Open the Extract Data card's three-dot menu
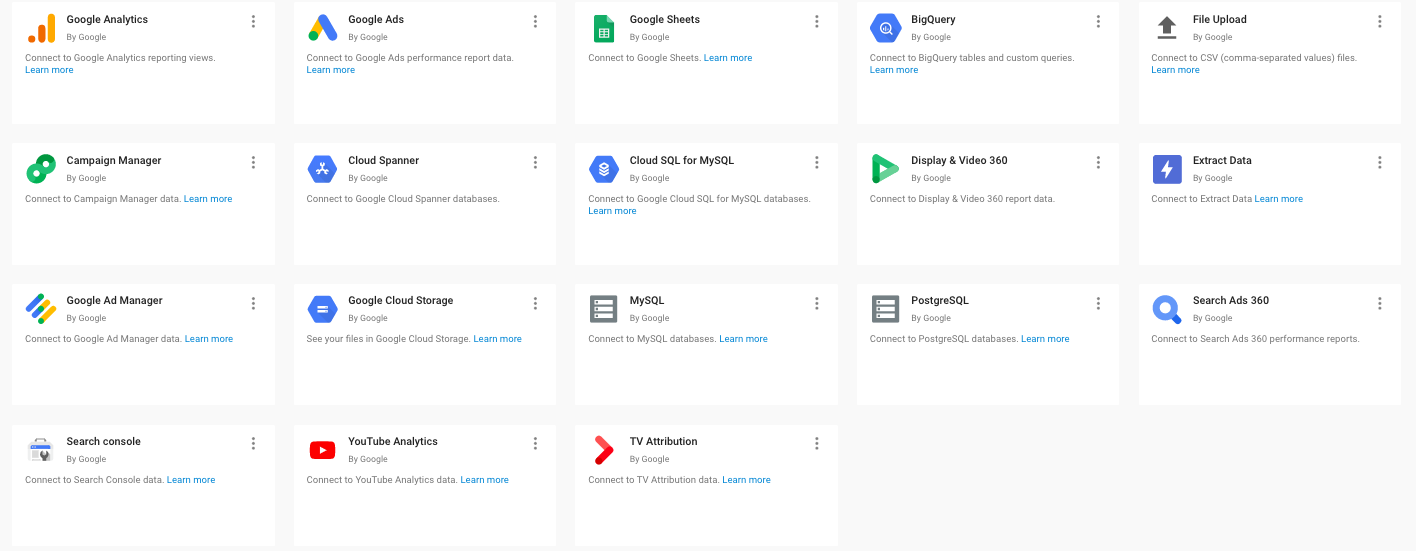 click(1380, 162)
